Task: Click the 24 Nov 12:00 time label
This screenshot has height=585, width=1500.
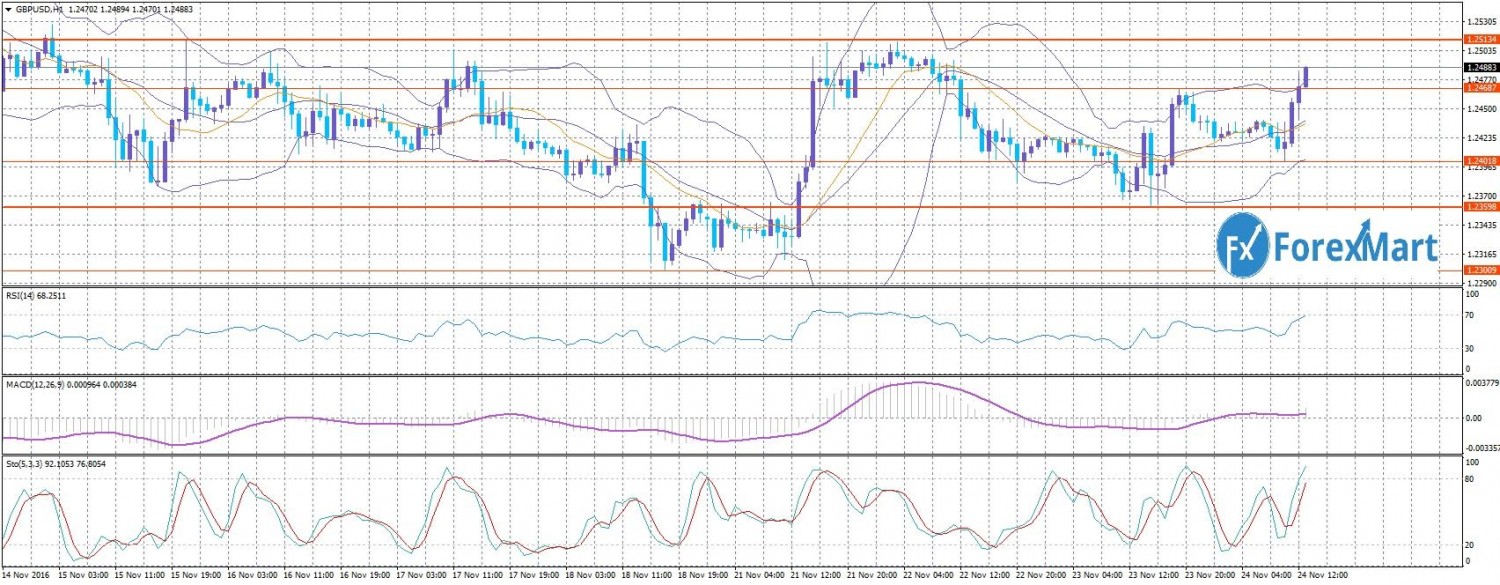Action: point(1325,577)
